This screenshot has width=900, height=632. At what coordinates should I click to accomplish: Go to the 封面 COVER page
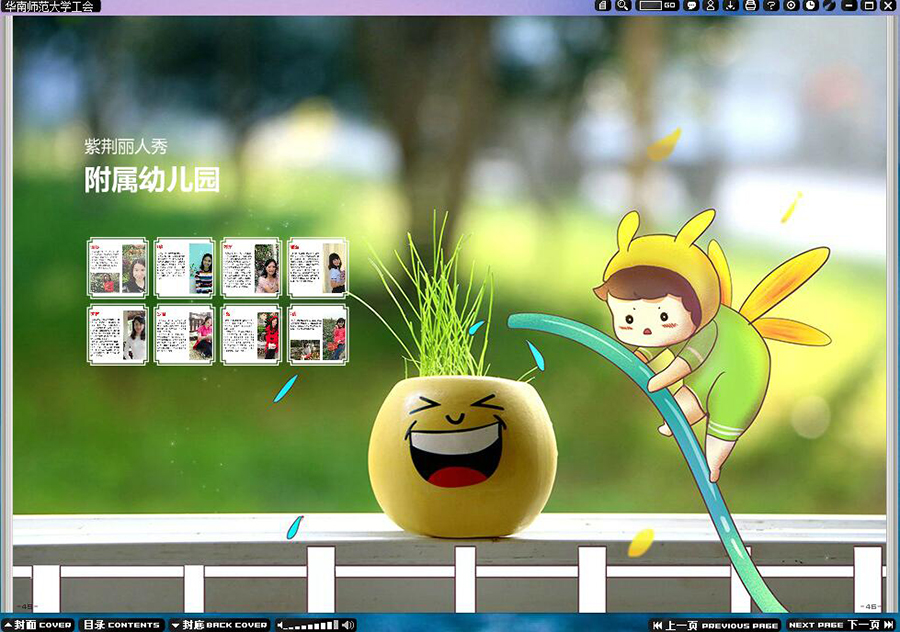tap(38, 625)
